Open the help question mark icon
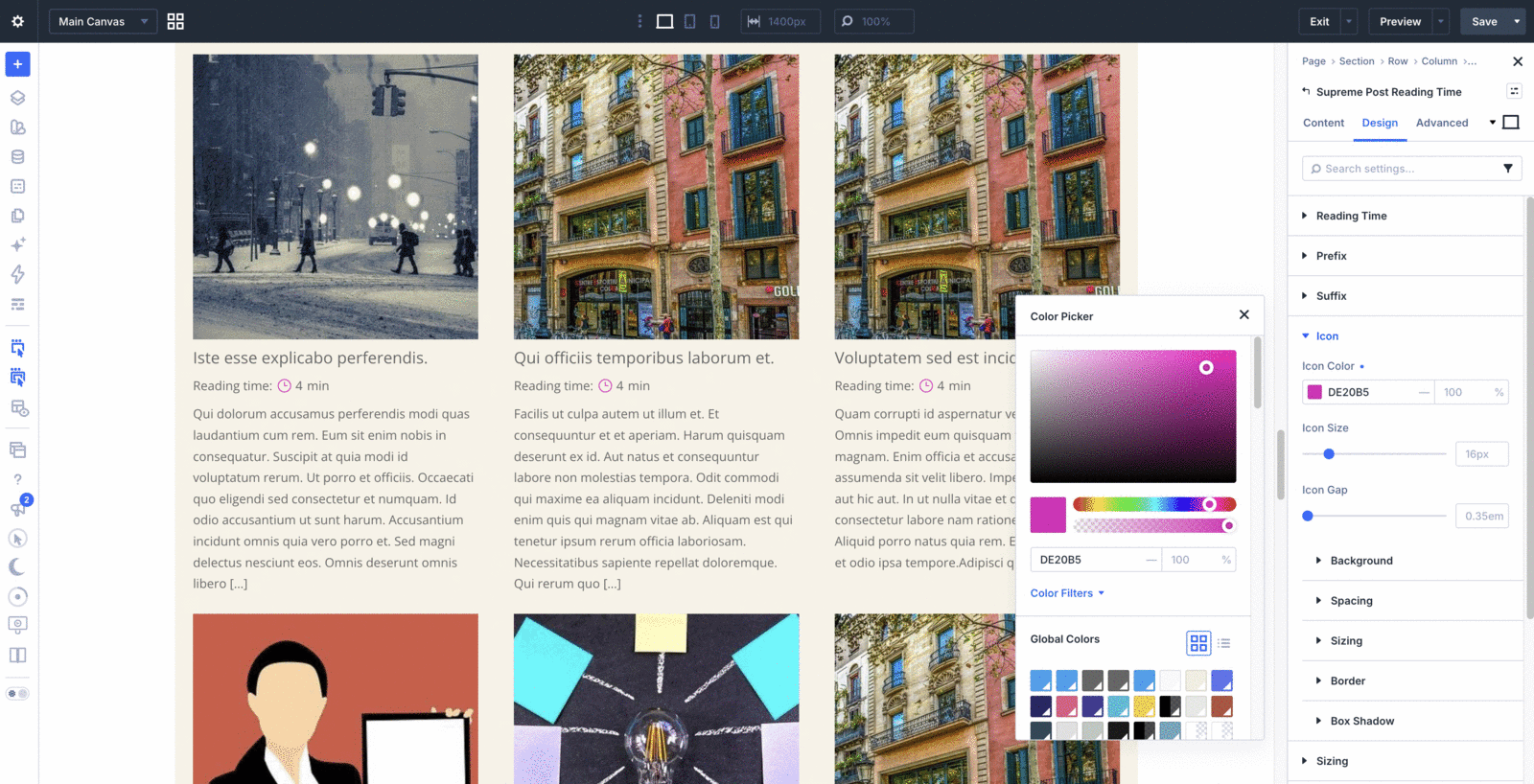1534x784 pixels. click(x=17, y=479)
